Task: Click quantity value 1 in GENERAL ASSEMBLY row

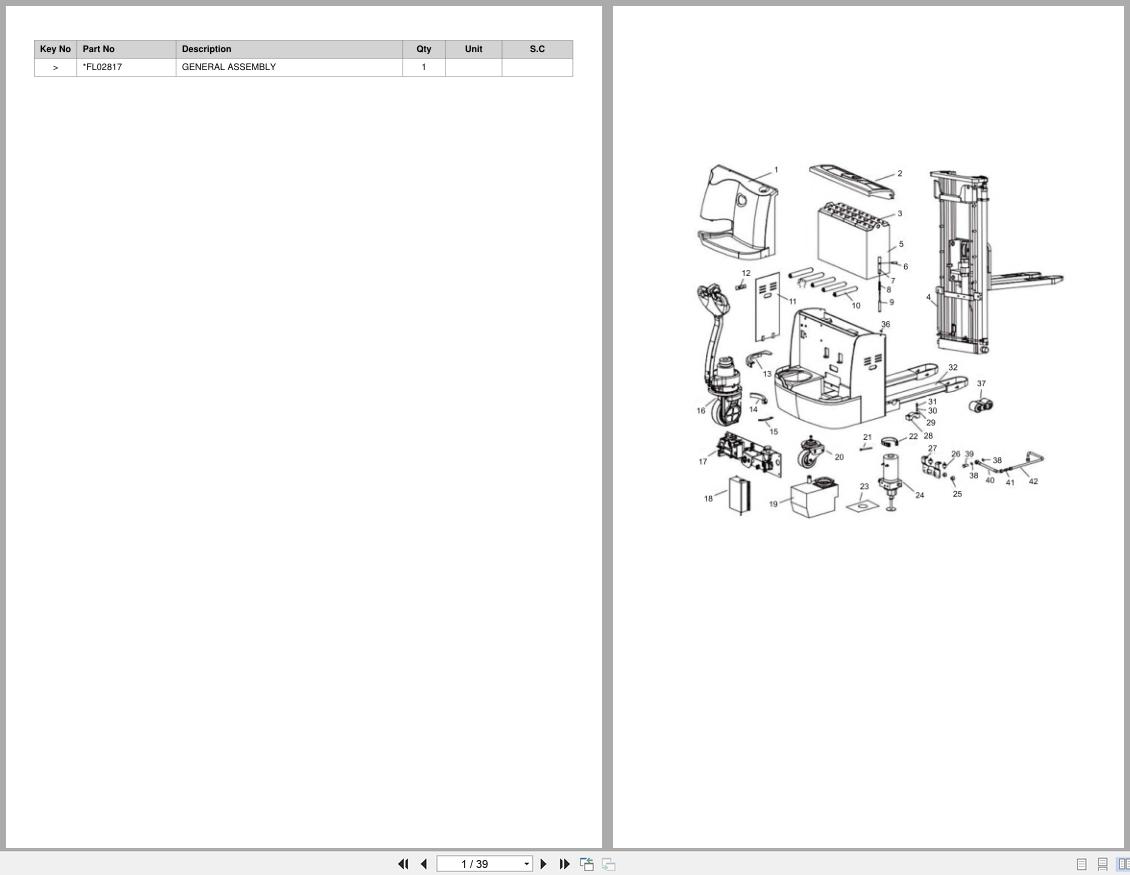Action: tap(424, 67)
